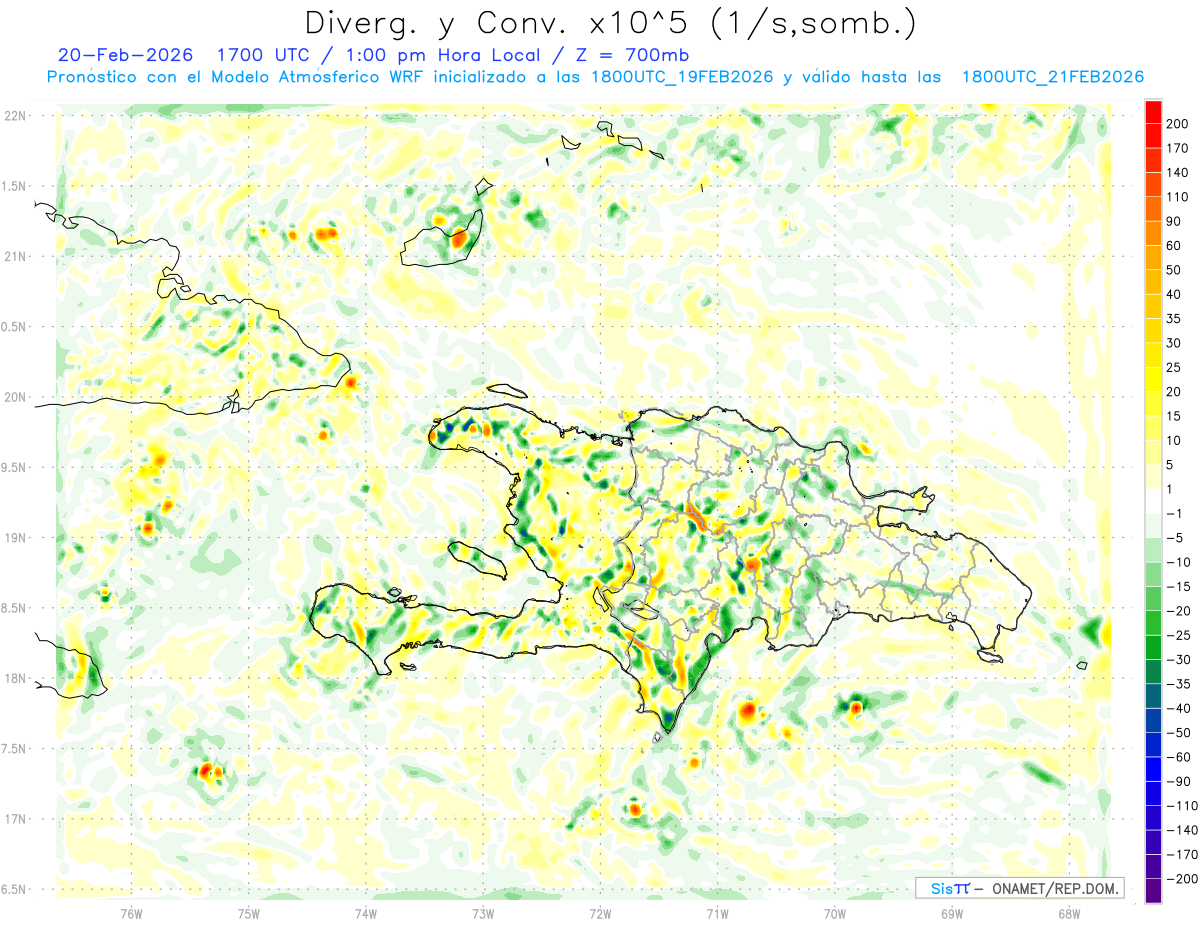Click the latitude label '17N'
The width and height of the screenshot is (1200, 927).
(x=15, y=819)
